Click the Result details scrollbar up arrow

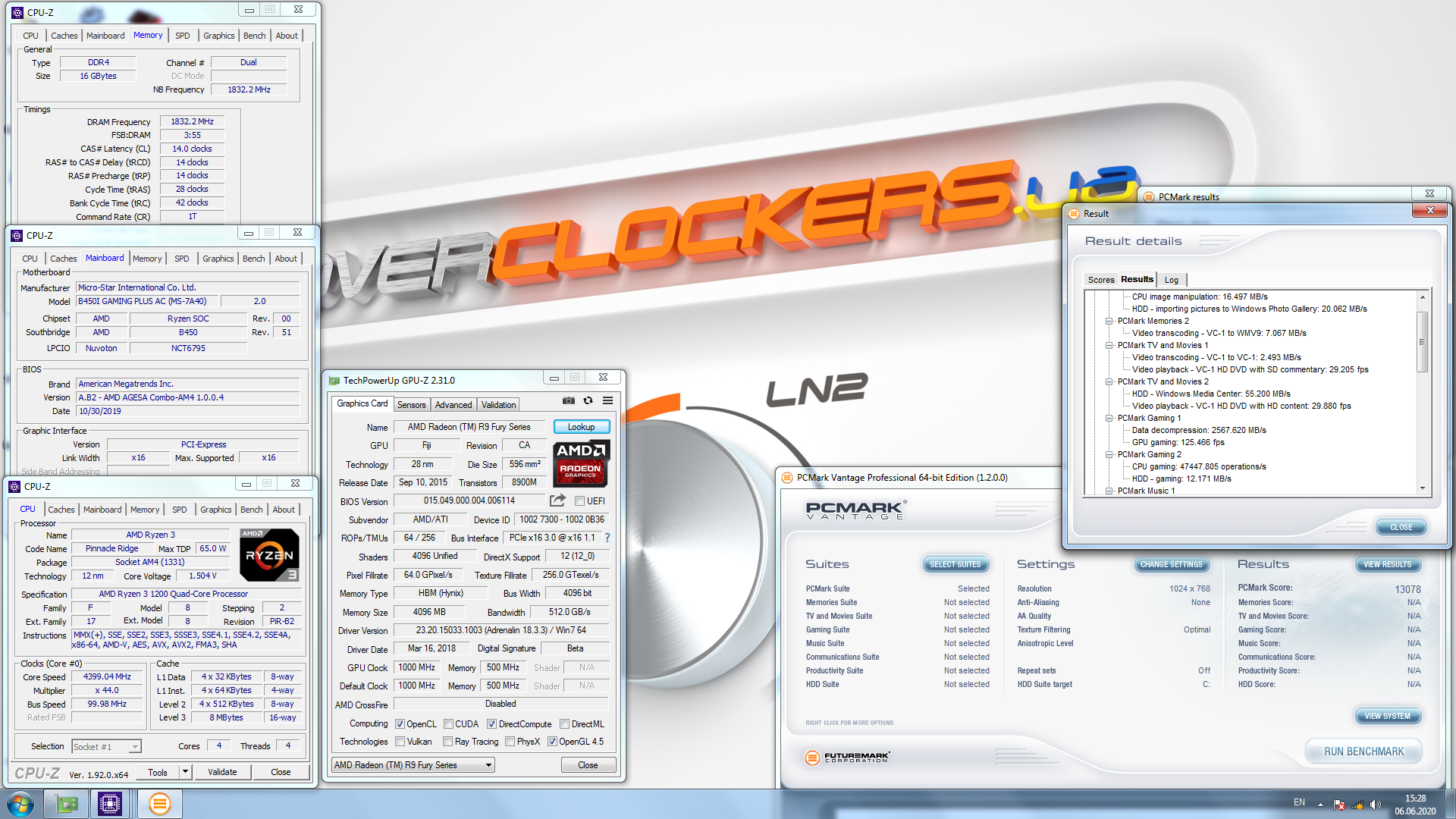[1423, 297]
